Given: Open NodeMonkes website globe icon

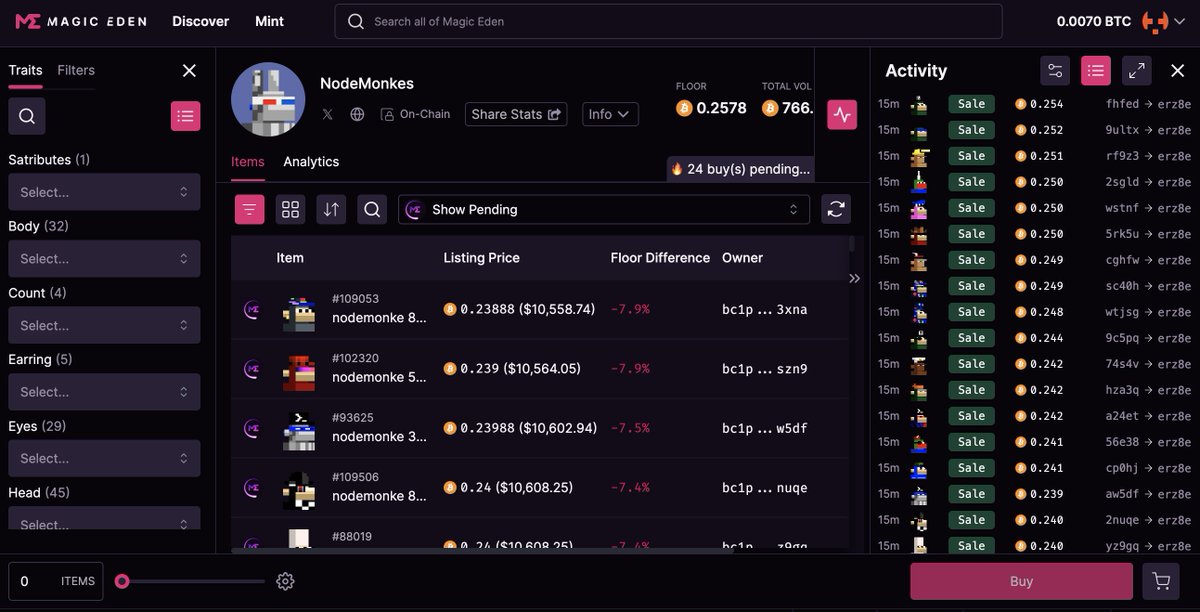Looking at the screenshot, I should [357, 114].
